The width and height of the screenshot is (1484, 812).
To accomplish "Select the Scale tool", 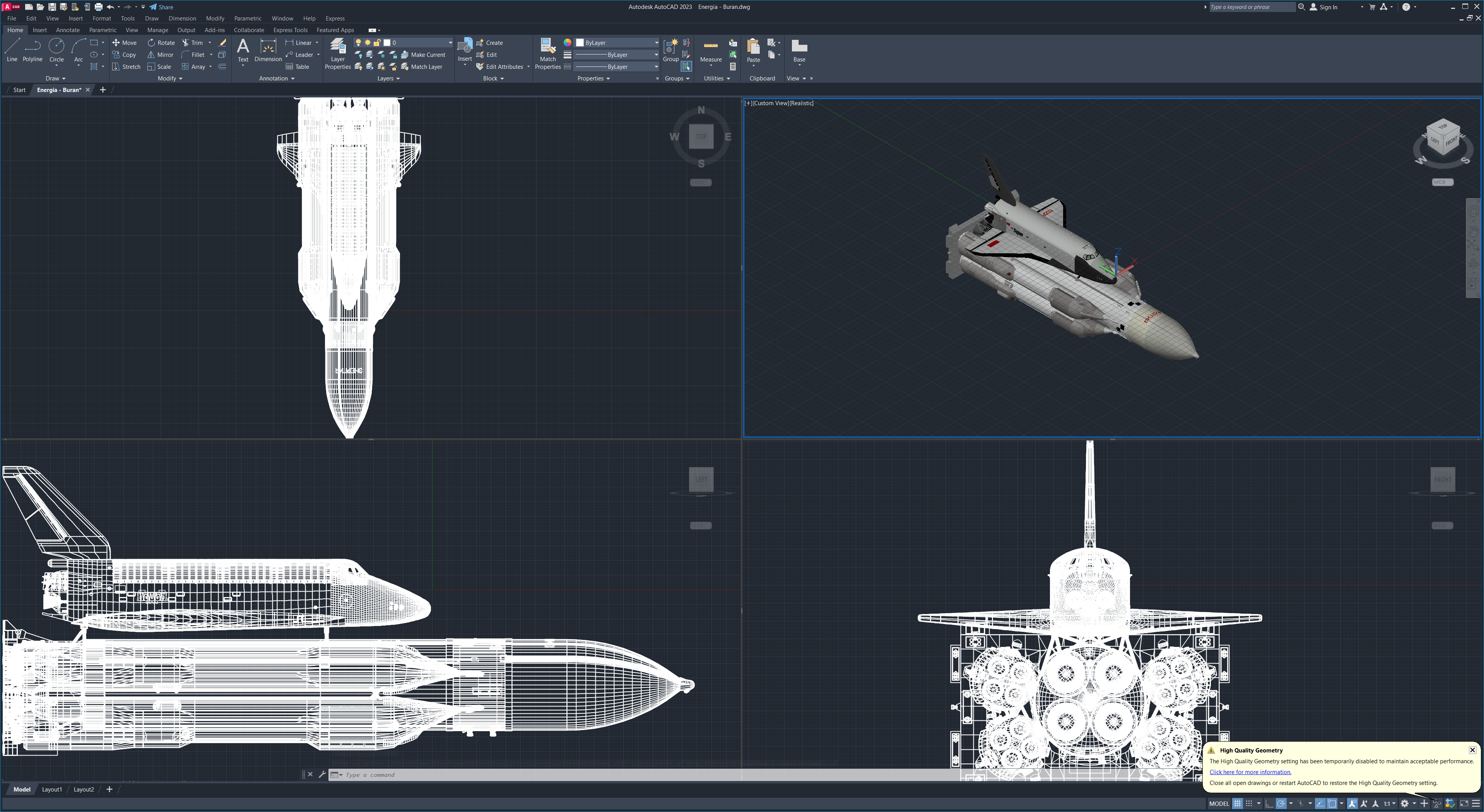I will (159, 67).
